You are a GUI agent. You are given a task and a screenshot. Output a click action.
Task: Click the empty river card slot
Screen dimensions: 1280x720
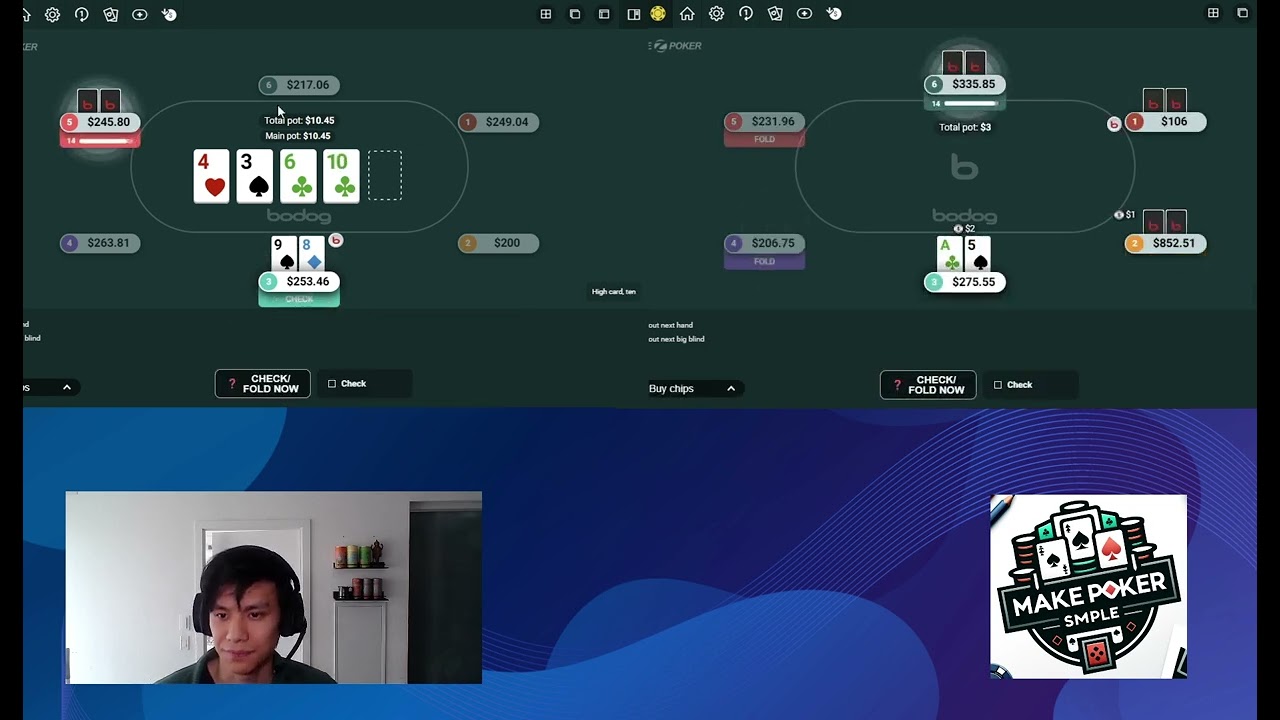coord(385,176)
